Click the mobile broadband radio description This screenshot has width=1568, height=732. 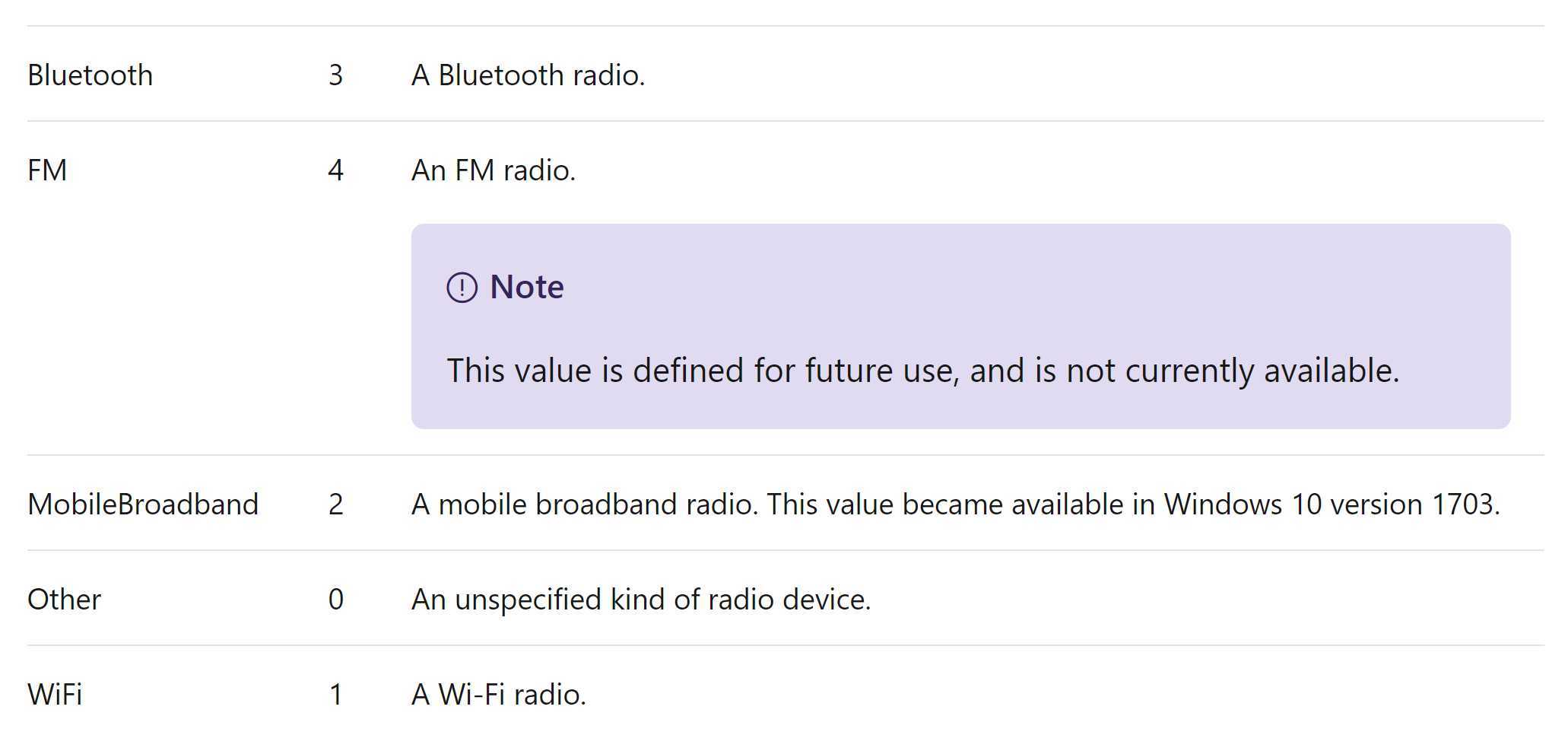[956, 504]
